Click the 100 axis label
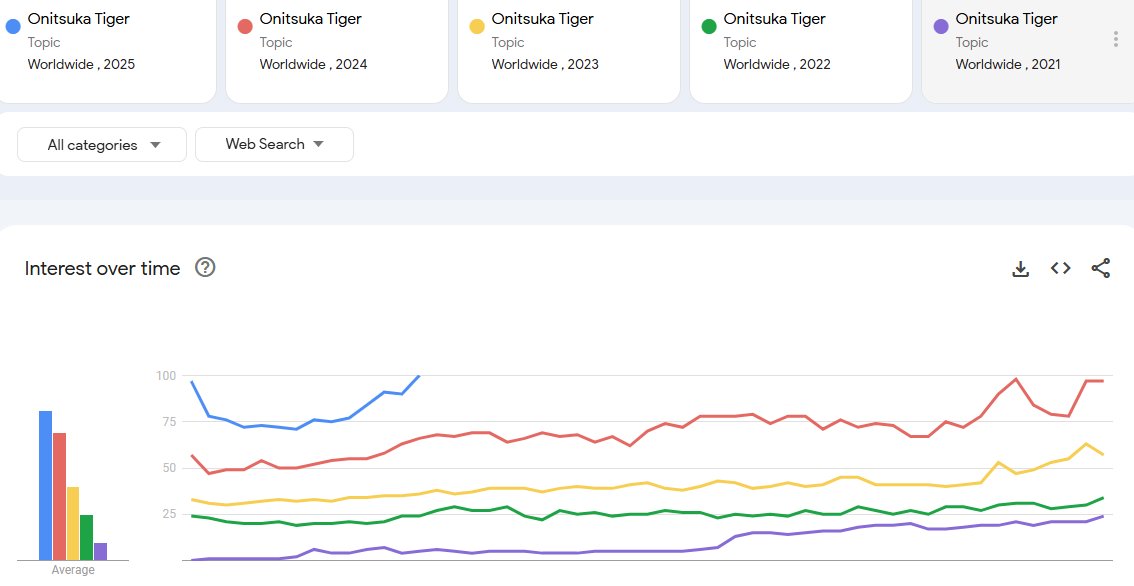The width and height of the screenshot is (1134, 586). 166,375
